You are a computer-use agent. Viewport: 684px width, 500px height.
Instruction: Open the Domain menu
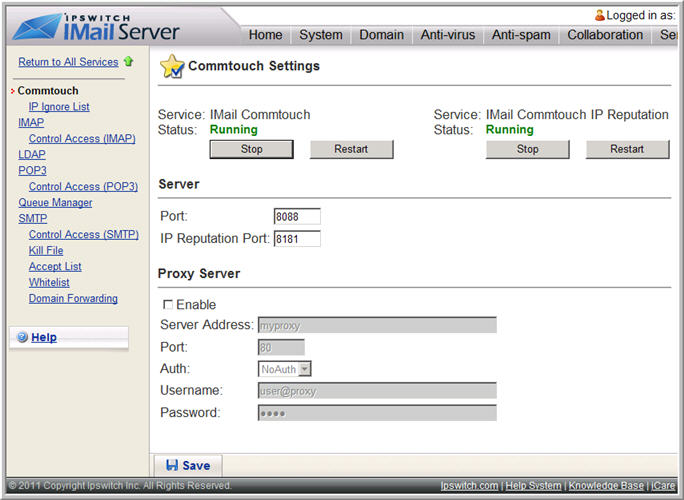pyautogui.click(x=381, y=35)
